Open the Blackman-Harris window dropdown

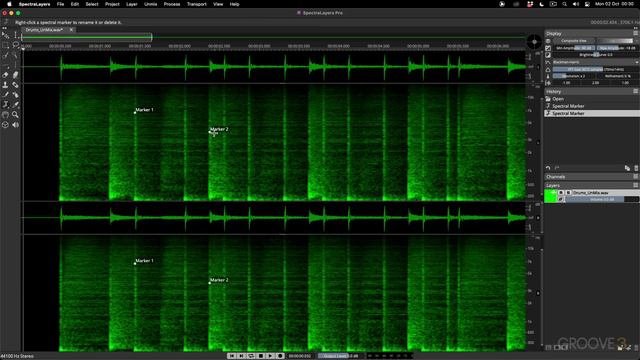point(596,62)
